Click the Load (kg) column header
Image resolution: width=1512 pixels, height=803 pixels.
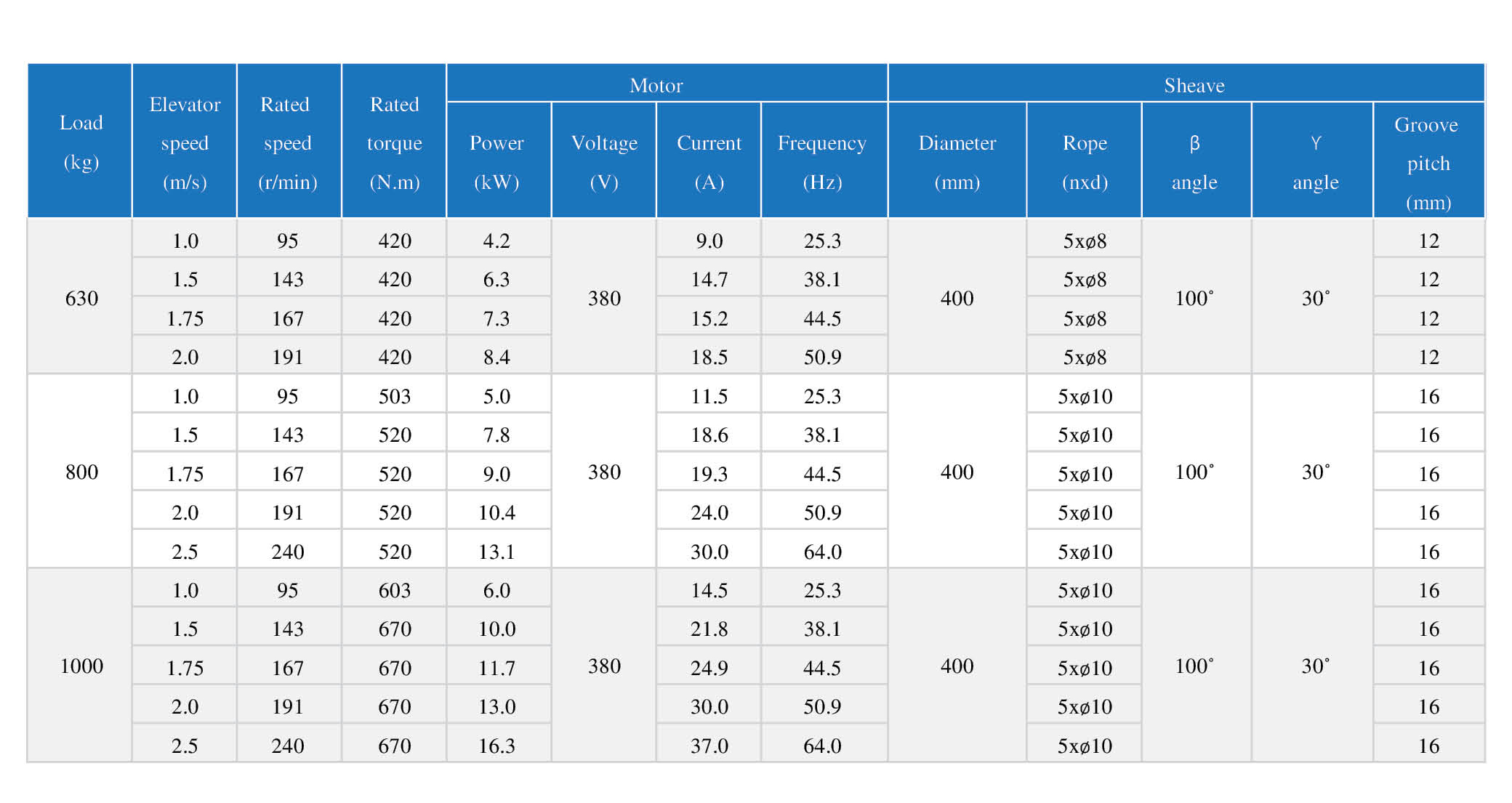click(x=80, y=141)
